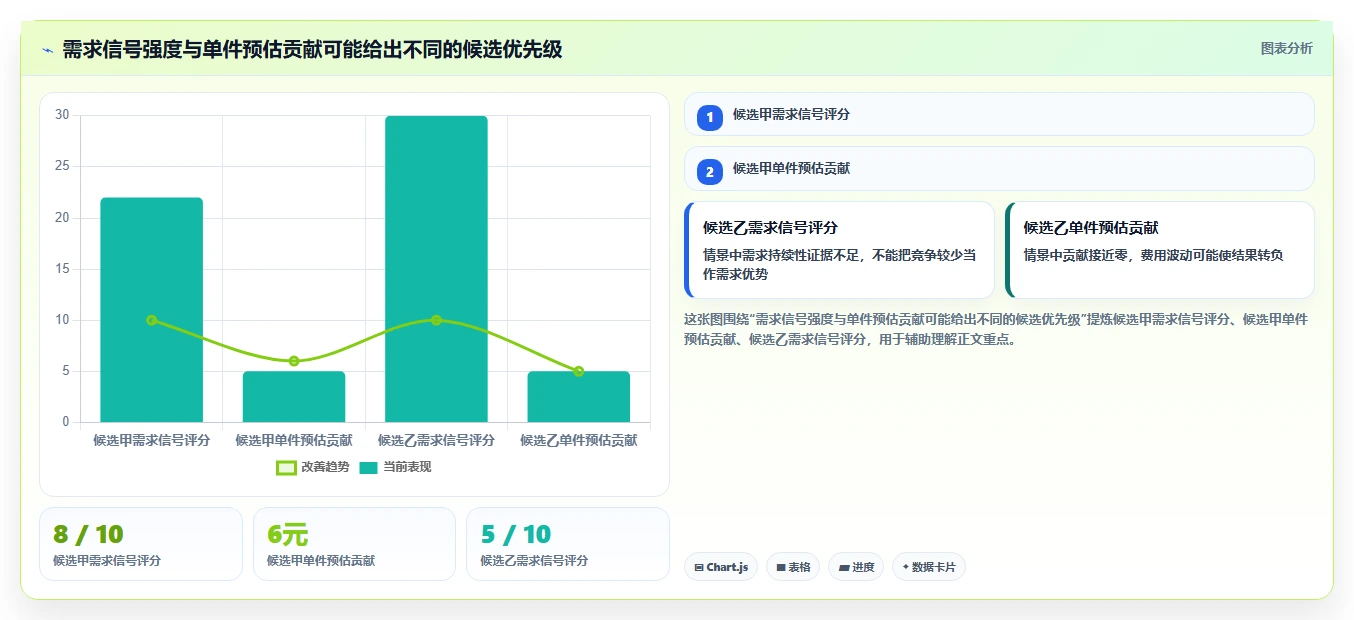
Task: Click the 数据卡片 star icon
Action: pos(905,567)
